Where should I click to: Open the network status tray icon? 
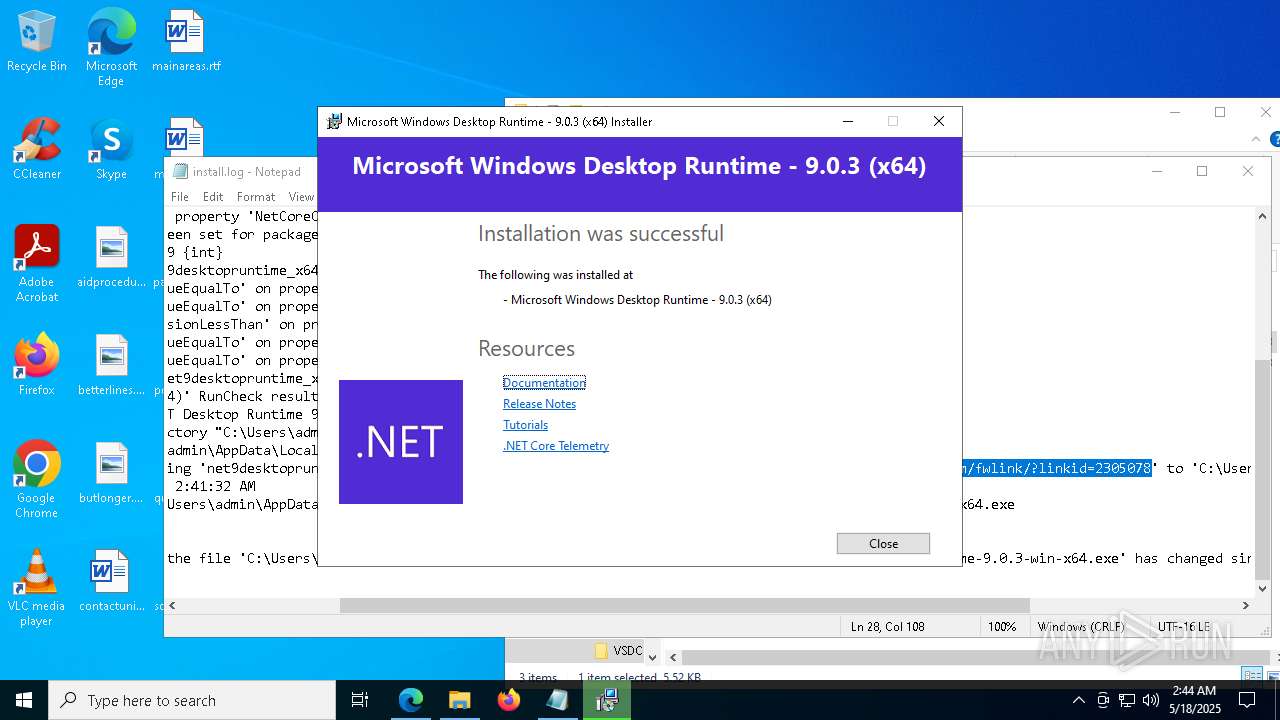[1127, 700]
